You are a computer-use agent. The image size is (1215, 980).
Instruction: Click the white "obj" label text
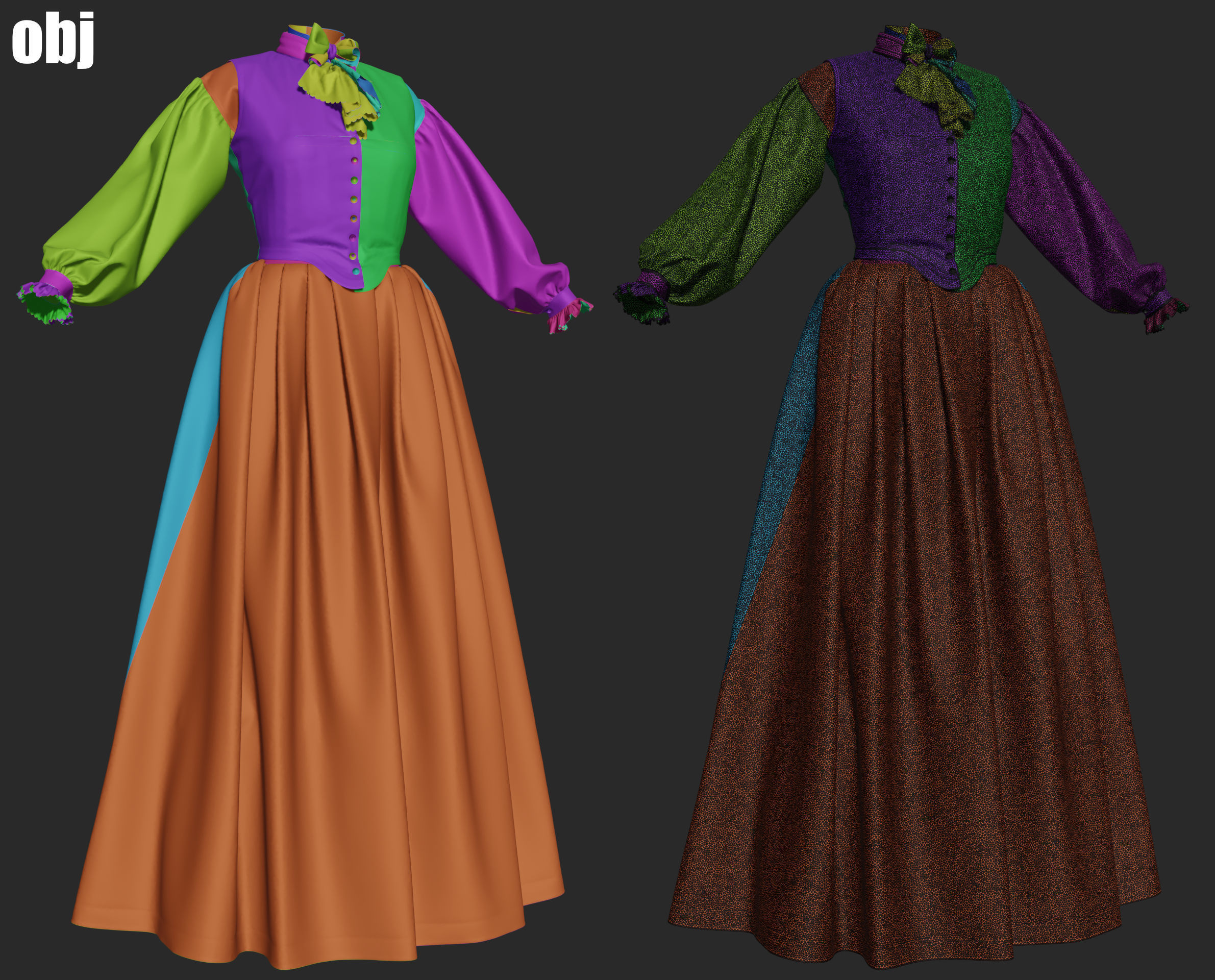tap(53, 39)
